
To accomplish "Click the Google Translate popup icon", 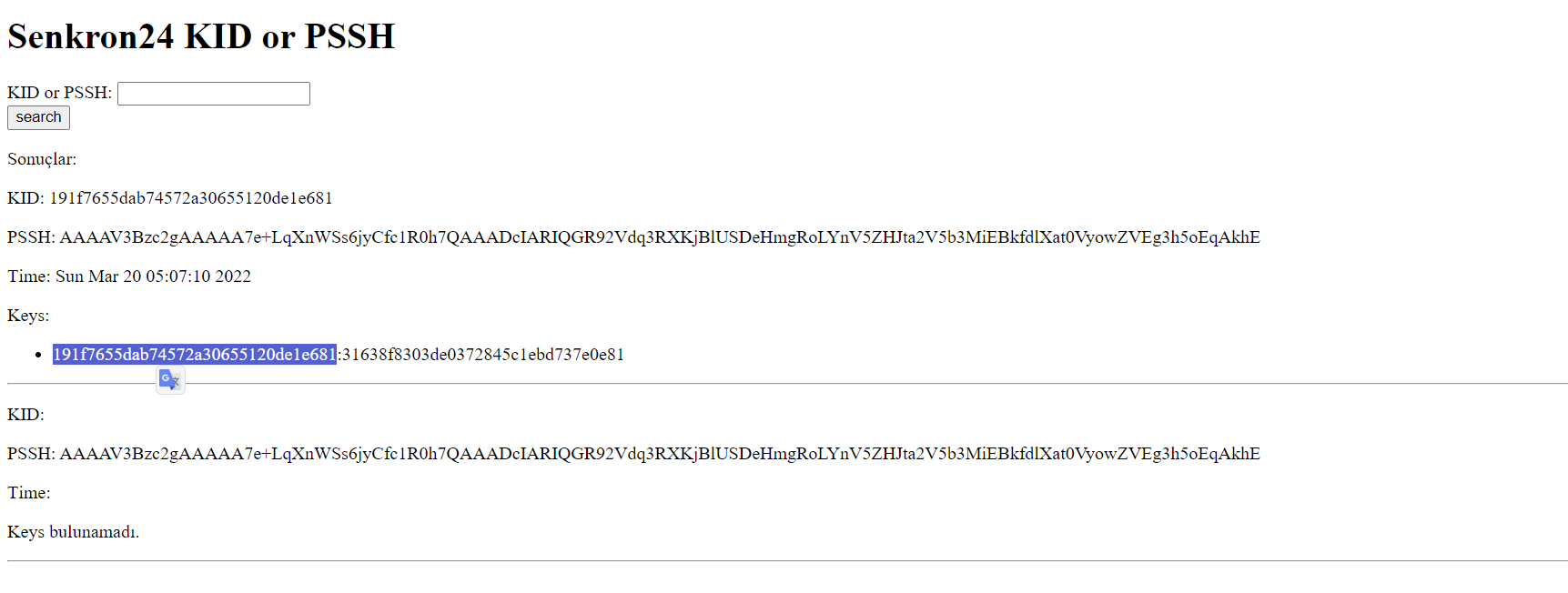I will click(x=170, y=380).
